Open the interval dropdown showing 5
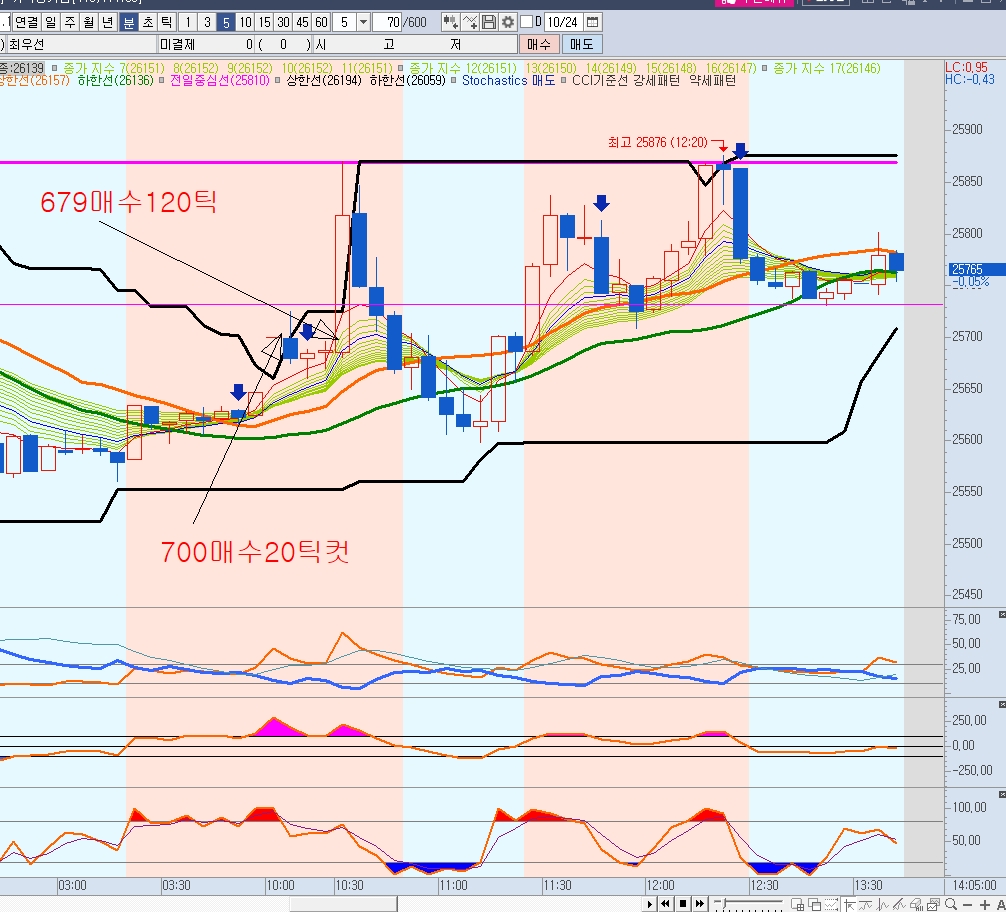Viewport: 1006px width, 912px height. [362, 22]
